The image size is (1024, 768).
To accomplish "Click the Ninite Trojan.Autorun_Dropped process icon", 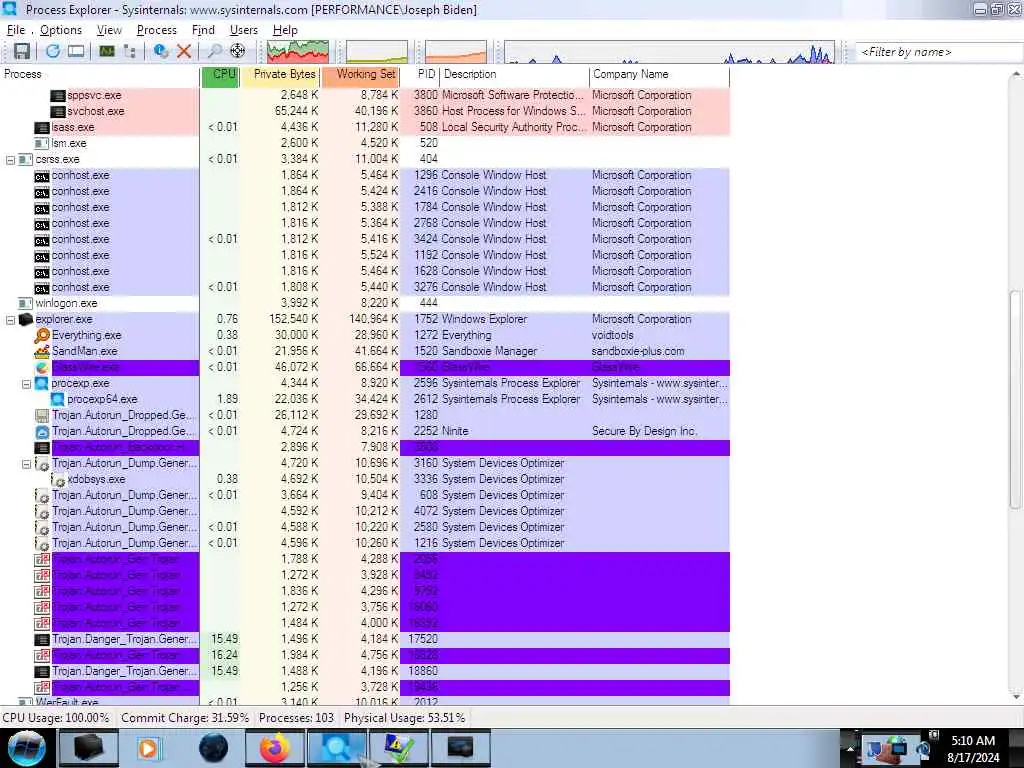I will (x=42, y=431).
